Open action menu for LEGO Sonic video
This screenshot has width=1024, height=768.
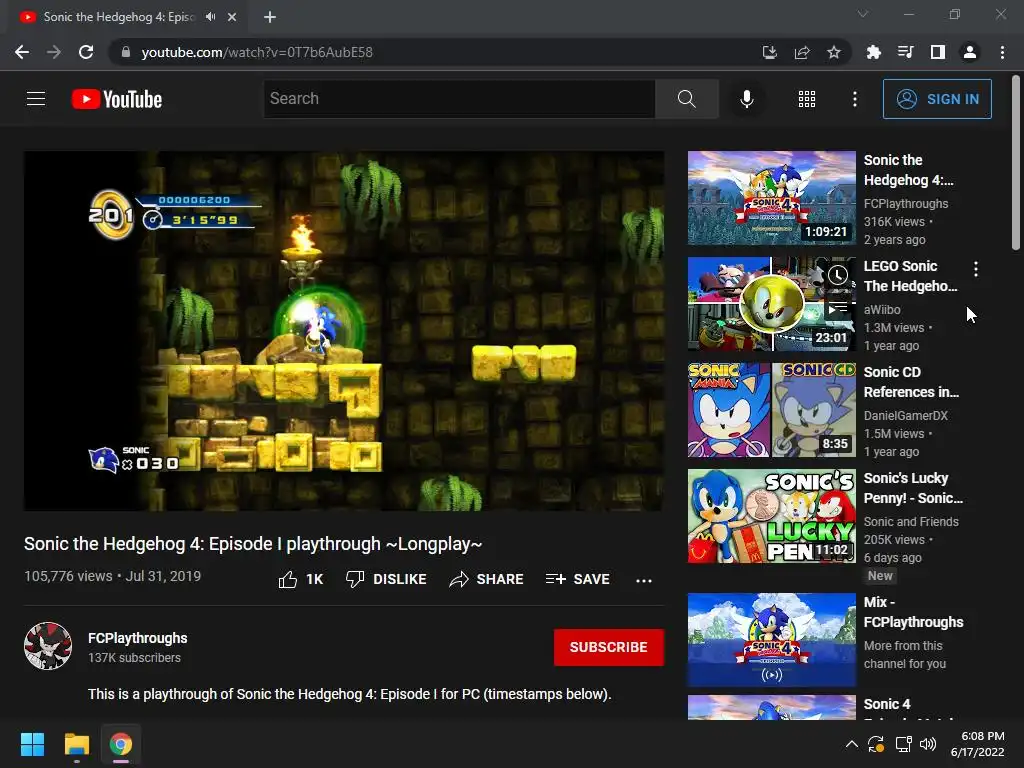pos(976,268)
